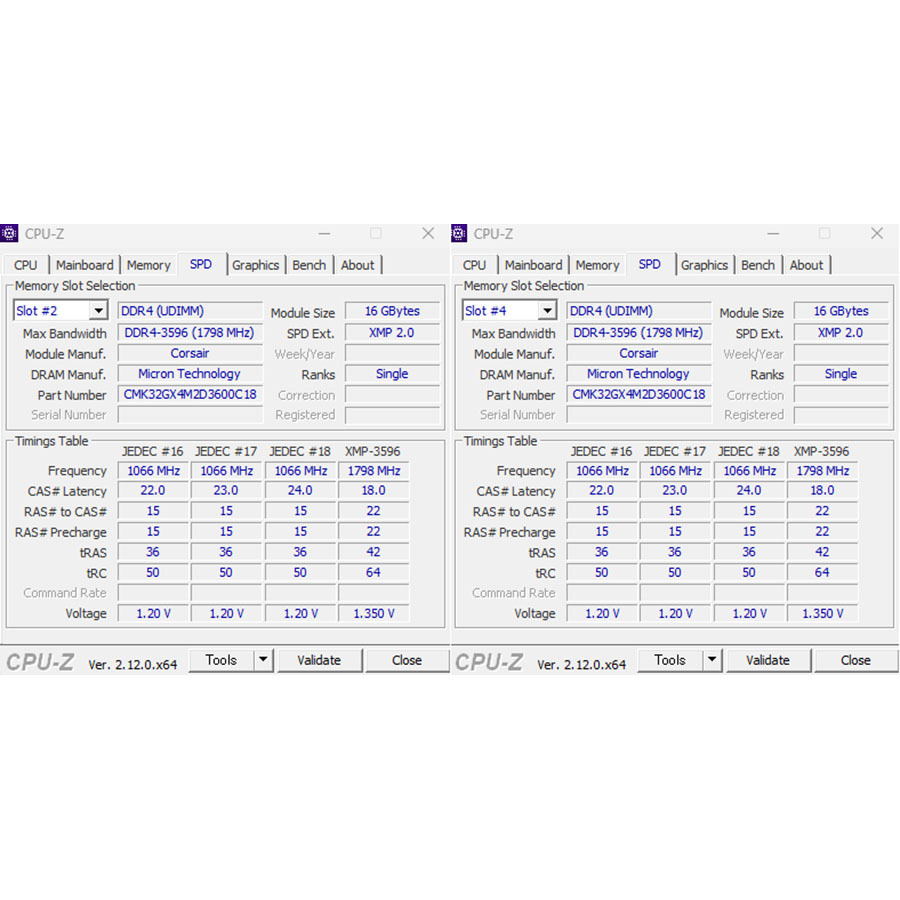The height and width of the screenshot is (900, 900).
Task: Expand Tools dropdown arrow in left window
Action: click(x=263, y=660)
